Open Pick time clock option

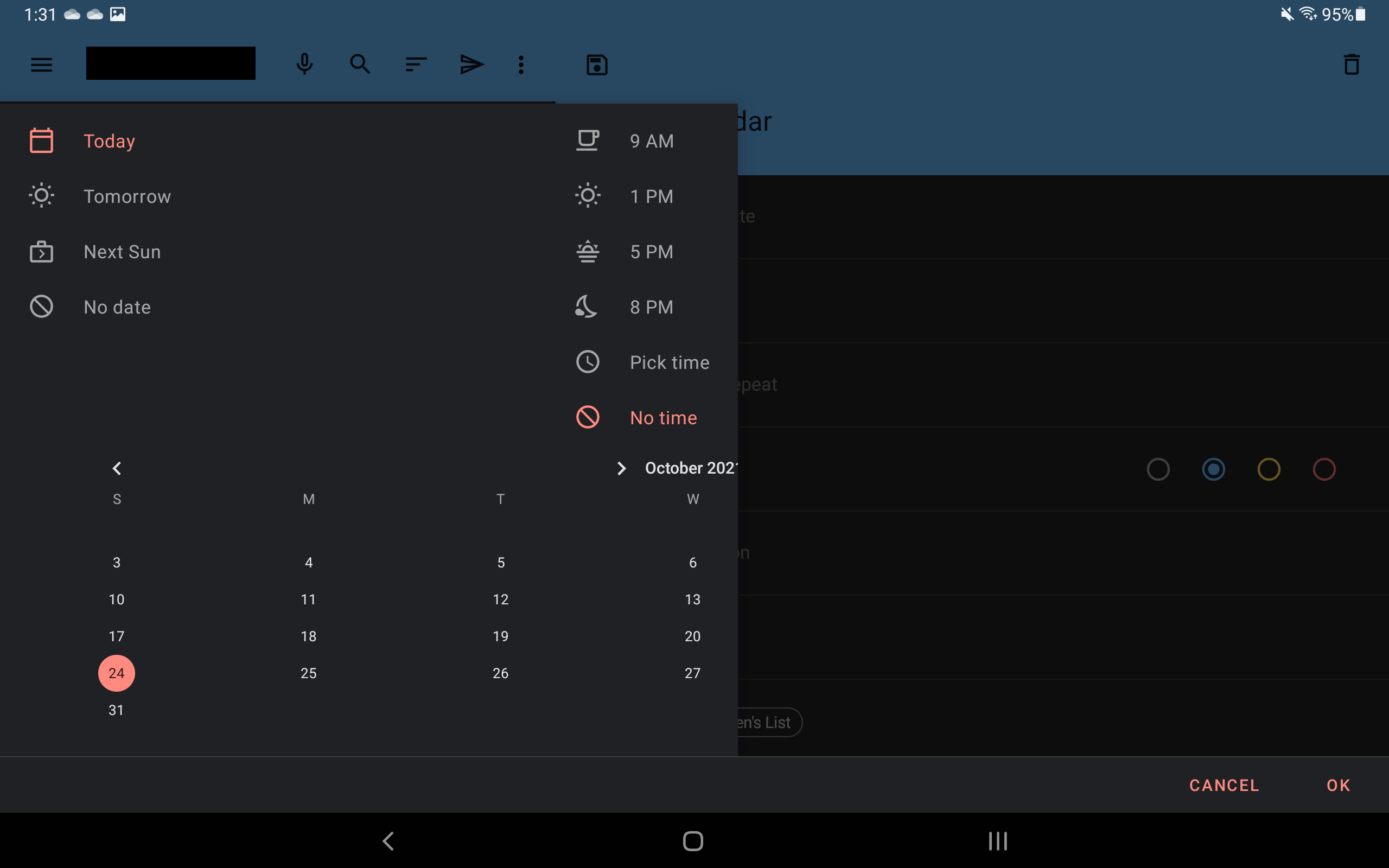(668, 362)
